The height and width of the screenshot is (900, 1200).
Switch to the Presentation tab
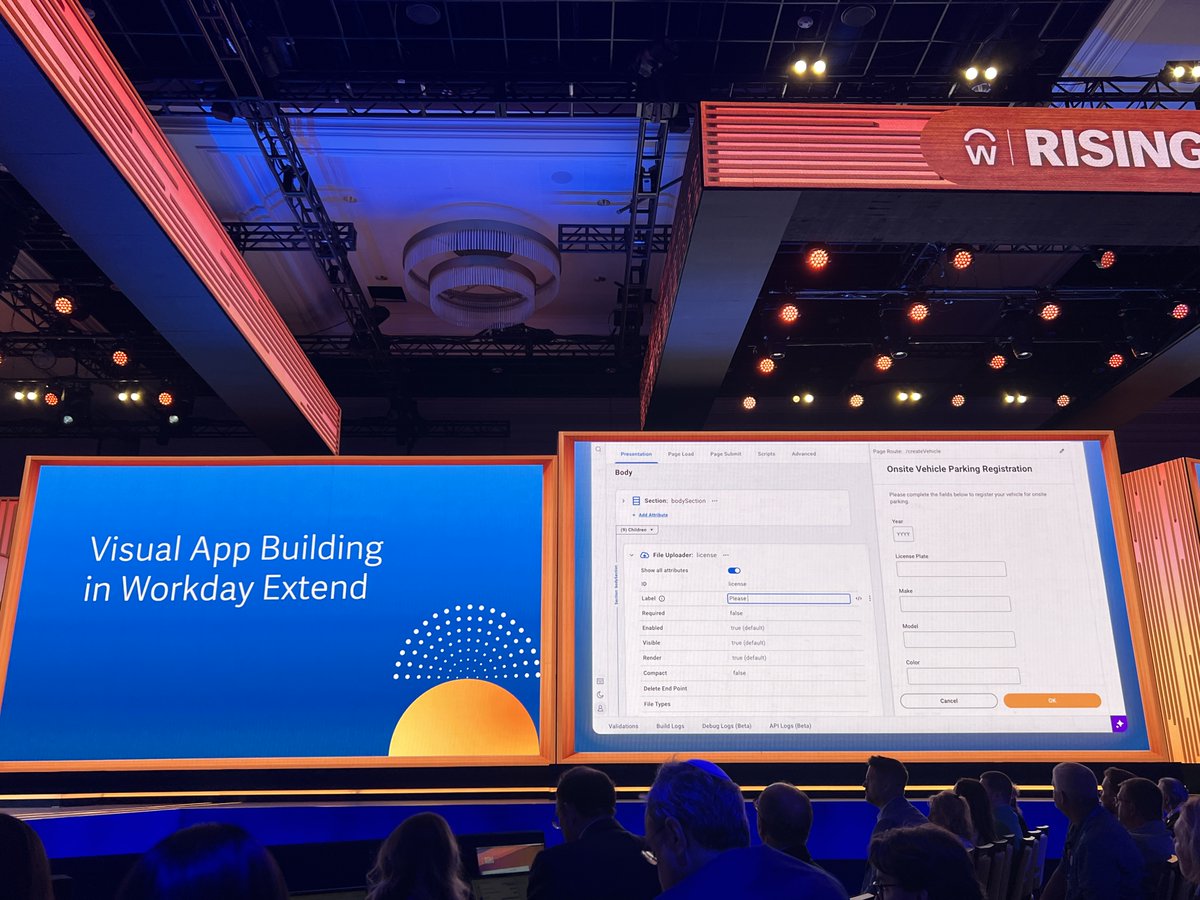tap(635, 454)
